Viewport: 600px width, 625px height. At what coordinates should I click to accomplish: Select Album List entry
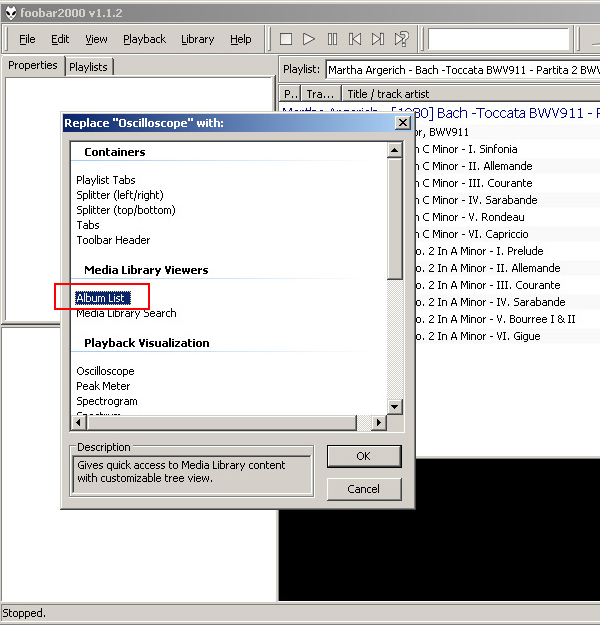103,298
